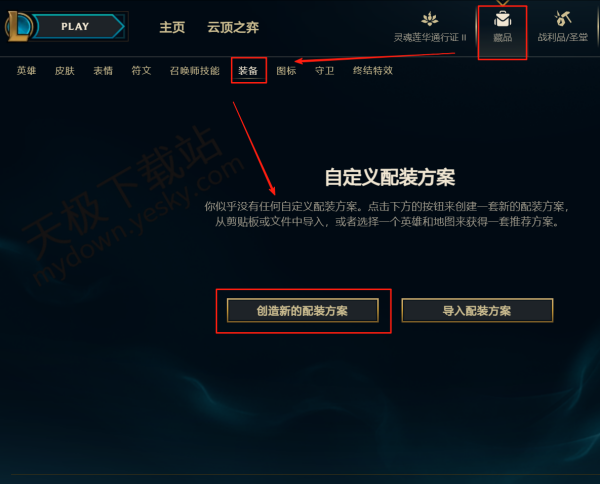The image size is (600, 484).
Task: Select the 表情 sub-tab
Action: coord(103,71)
